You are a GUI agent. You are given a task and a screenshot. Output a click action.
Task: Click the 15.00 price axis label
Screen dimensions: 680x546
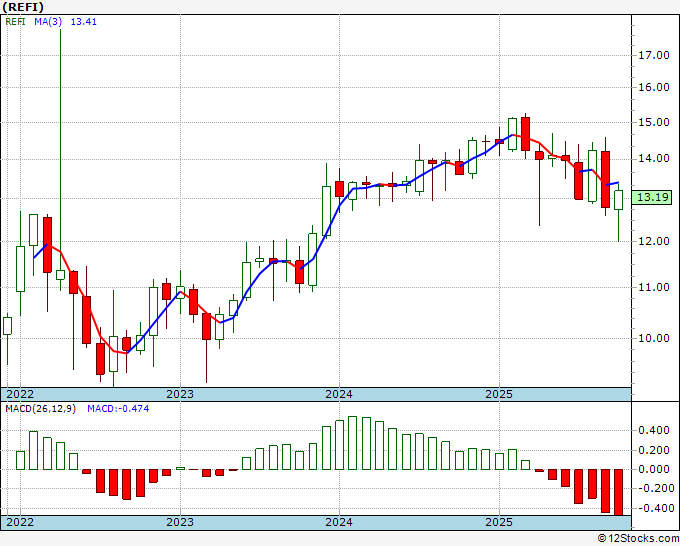coord(654,122)
